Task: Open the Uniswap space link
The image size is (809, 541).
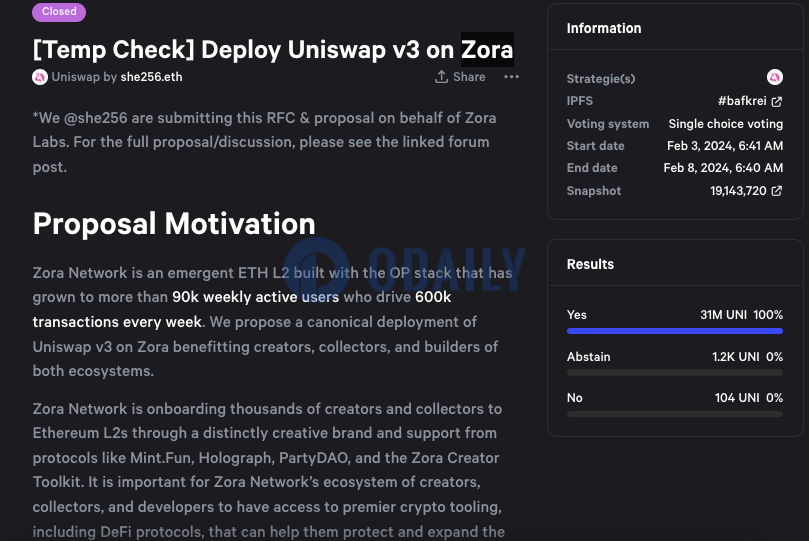Action: (x=75, y=77)
